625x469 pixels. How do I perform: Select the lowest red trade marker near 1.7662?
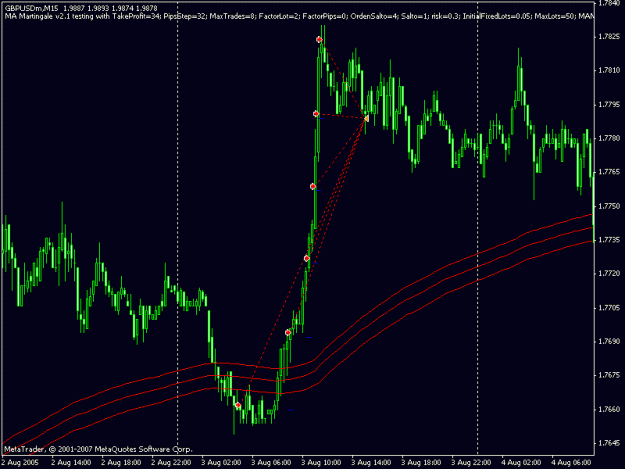tap(238, 406)
